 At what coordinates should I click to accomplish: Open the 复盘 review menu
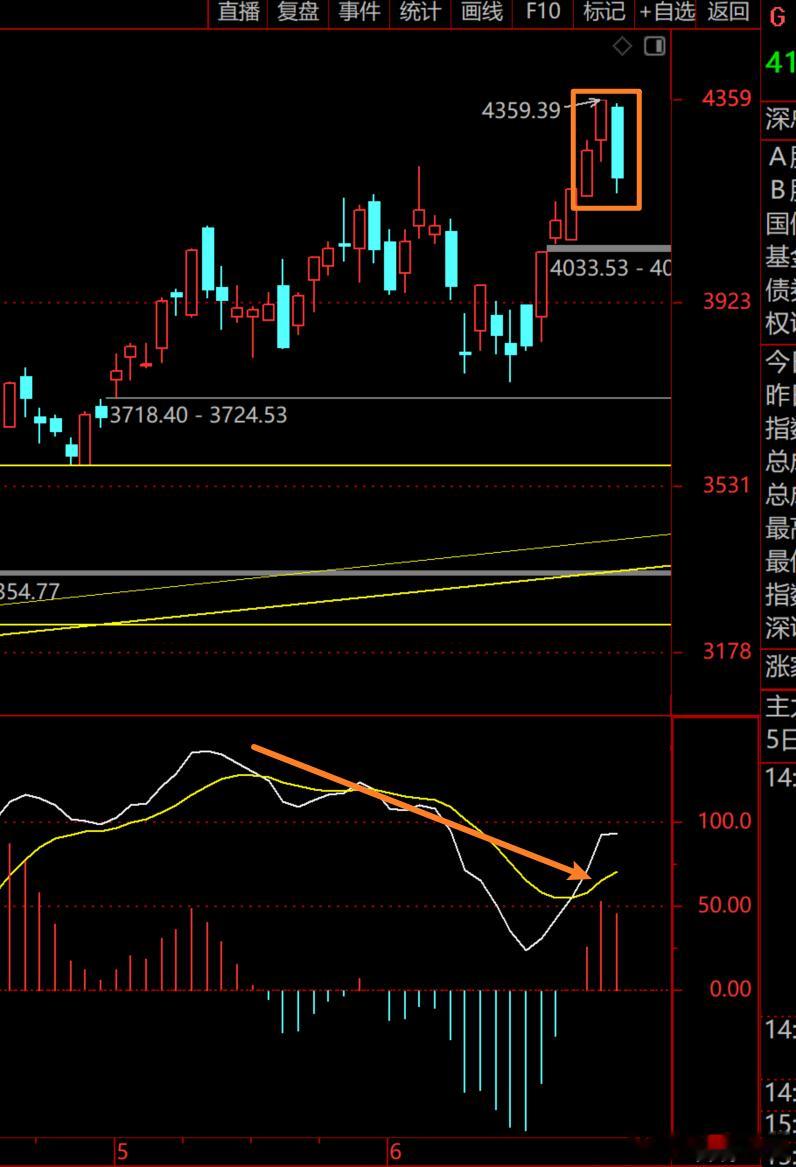298,12
